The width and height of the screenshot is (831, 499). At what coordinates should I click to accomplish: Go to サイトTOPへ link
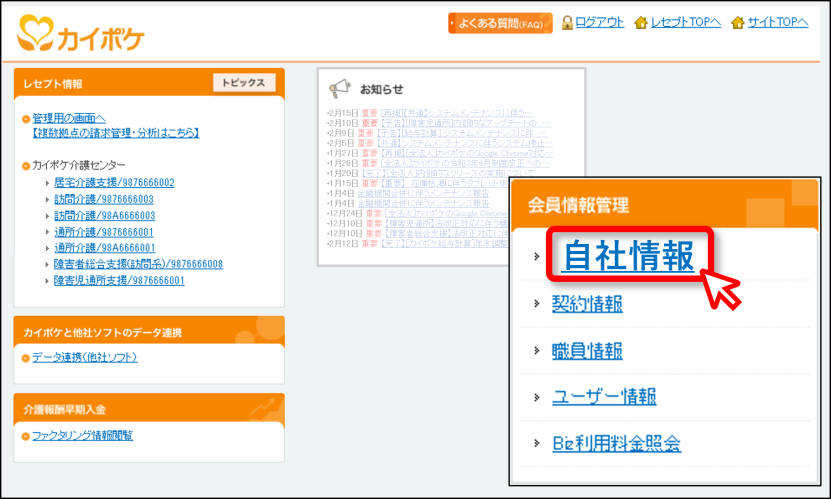click(x=777, y=22)
